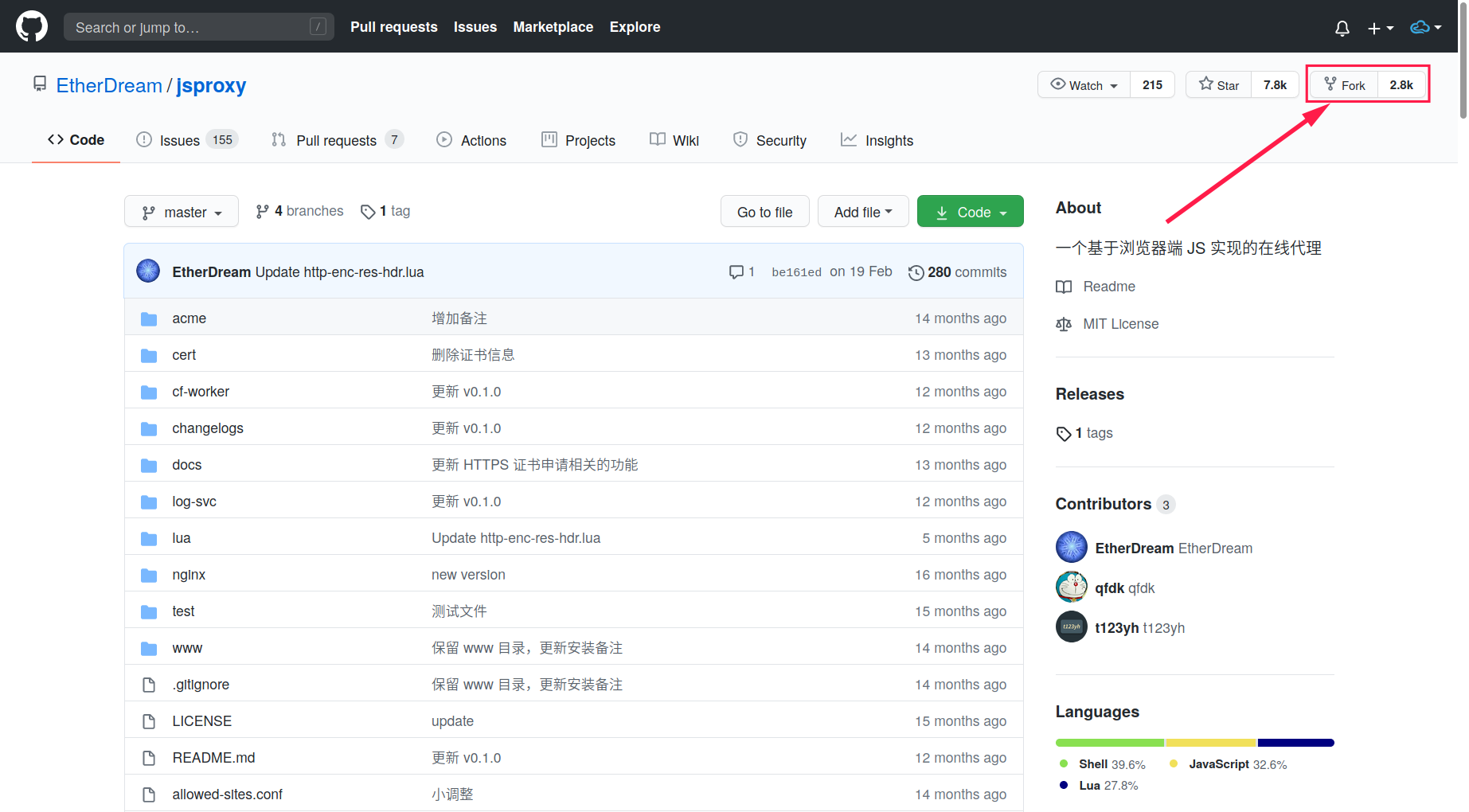
Task: Switch to the Insights tab
Action: 877,140
